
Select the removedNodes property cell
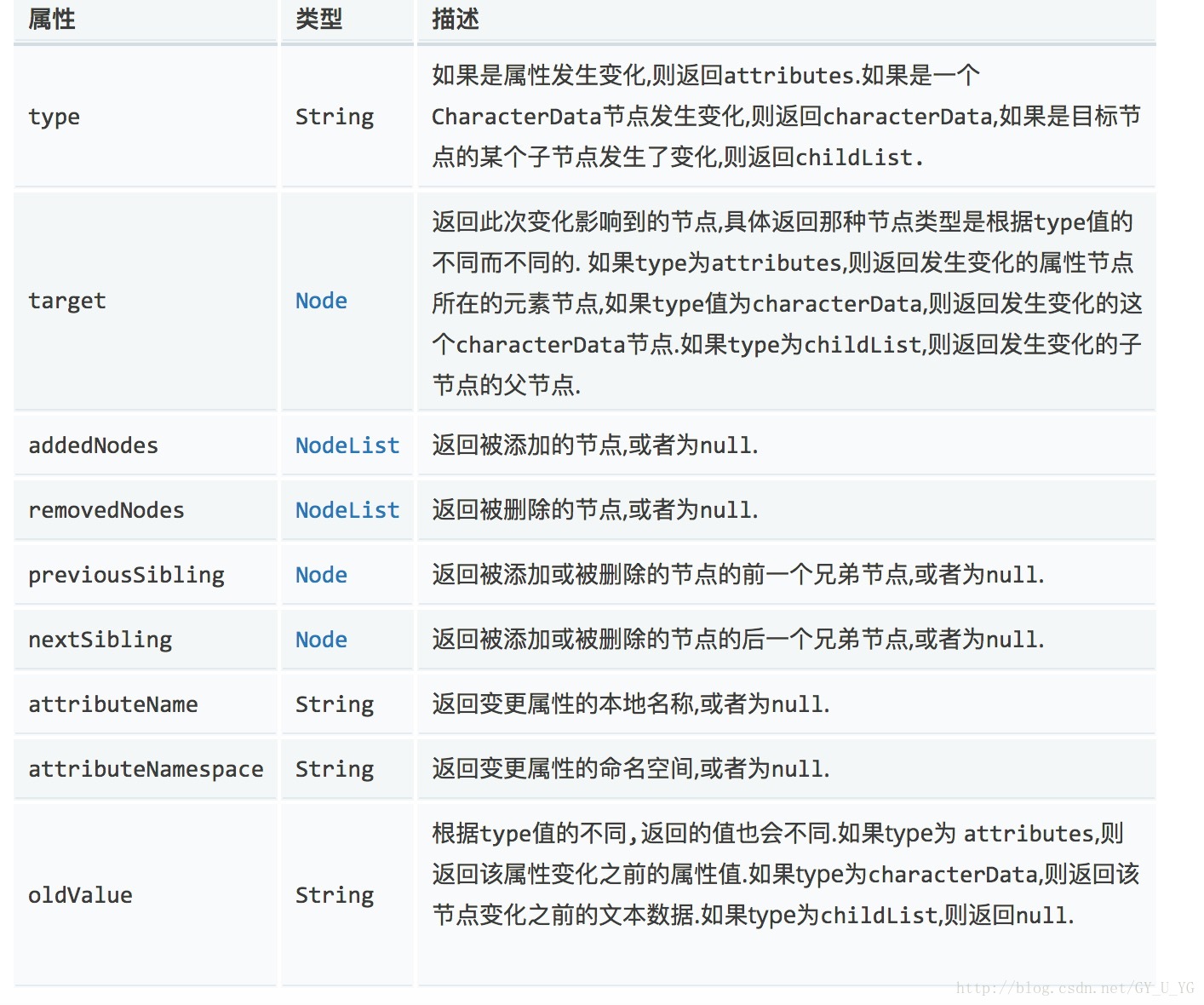(x=145, y=510)
